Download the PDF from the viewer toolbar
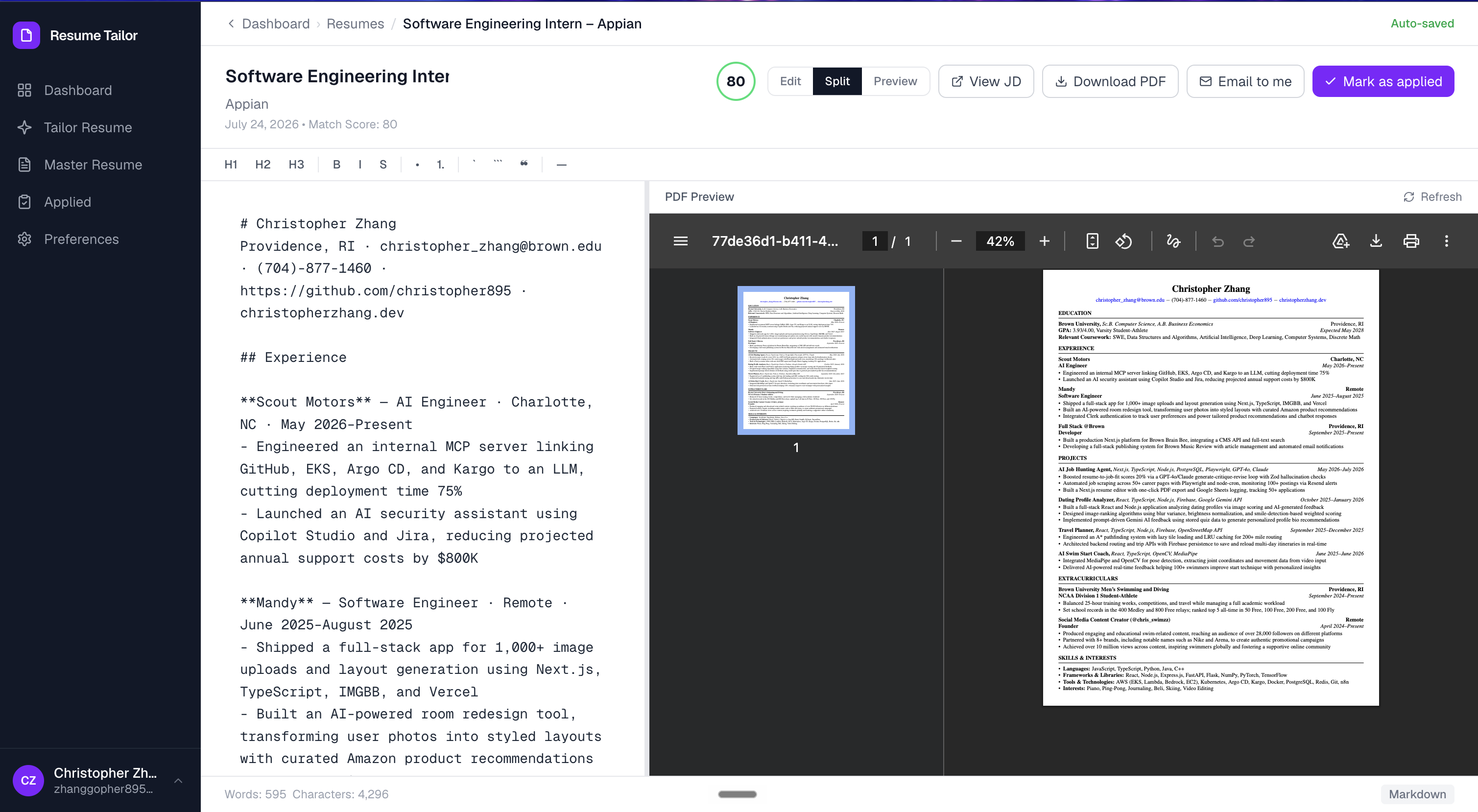The width and height of the screenshot is (1478, 812). (x=1376, y=241)
